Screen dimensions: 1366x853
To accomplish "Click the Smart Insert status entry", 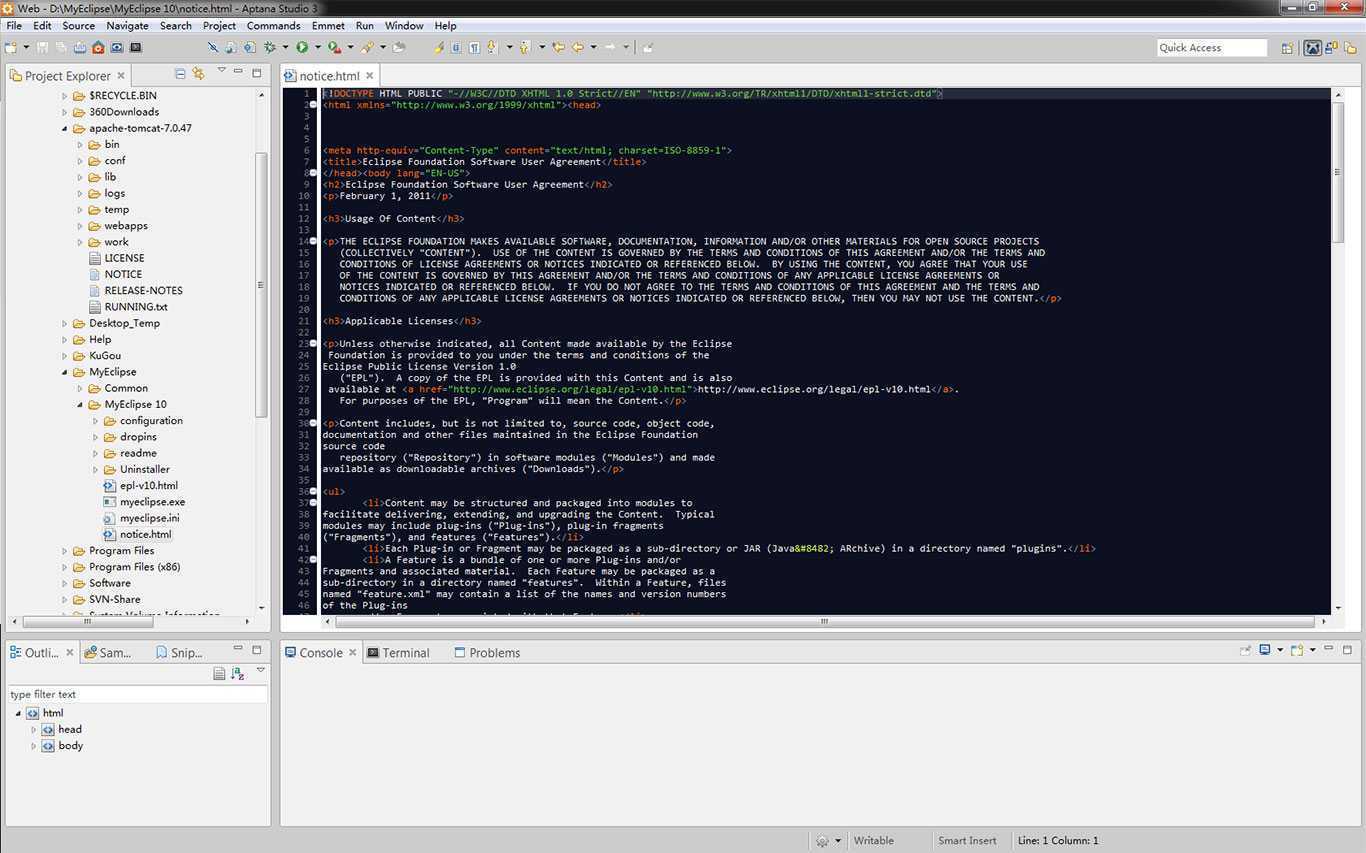I will click(967, 841).
